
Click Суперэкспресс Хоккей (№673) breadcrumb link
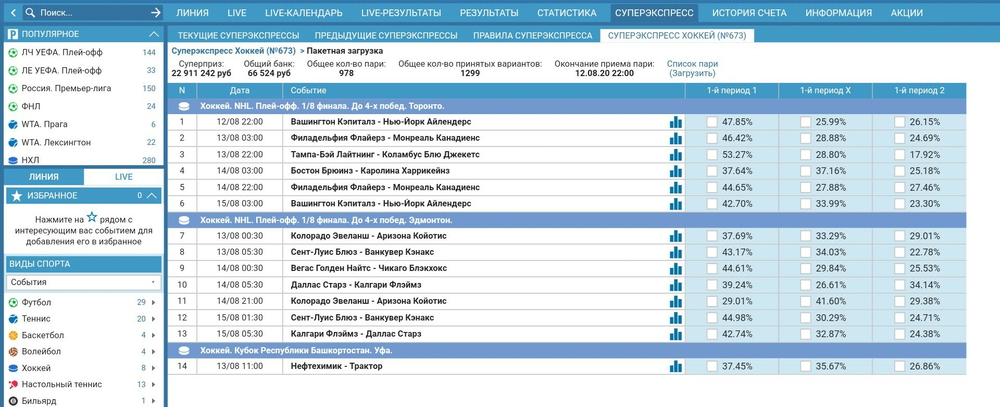(x=233, y=51)
